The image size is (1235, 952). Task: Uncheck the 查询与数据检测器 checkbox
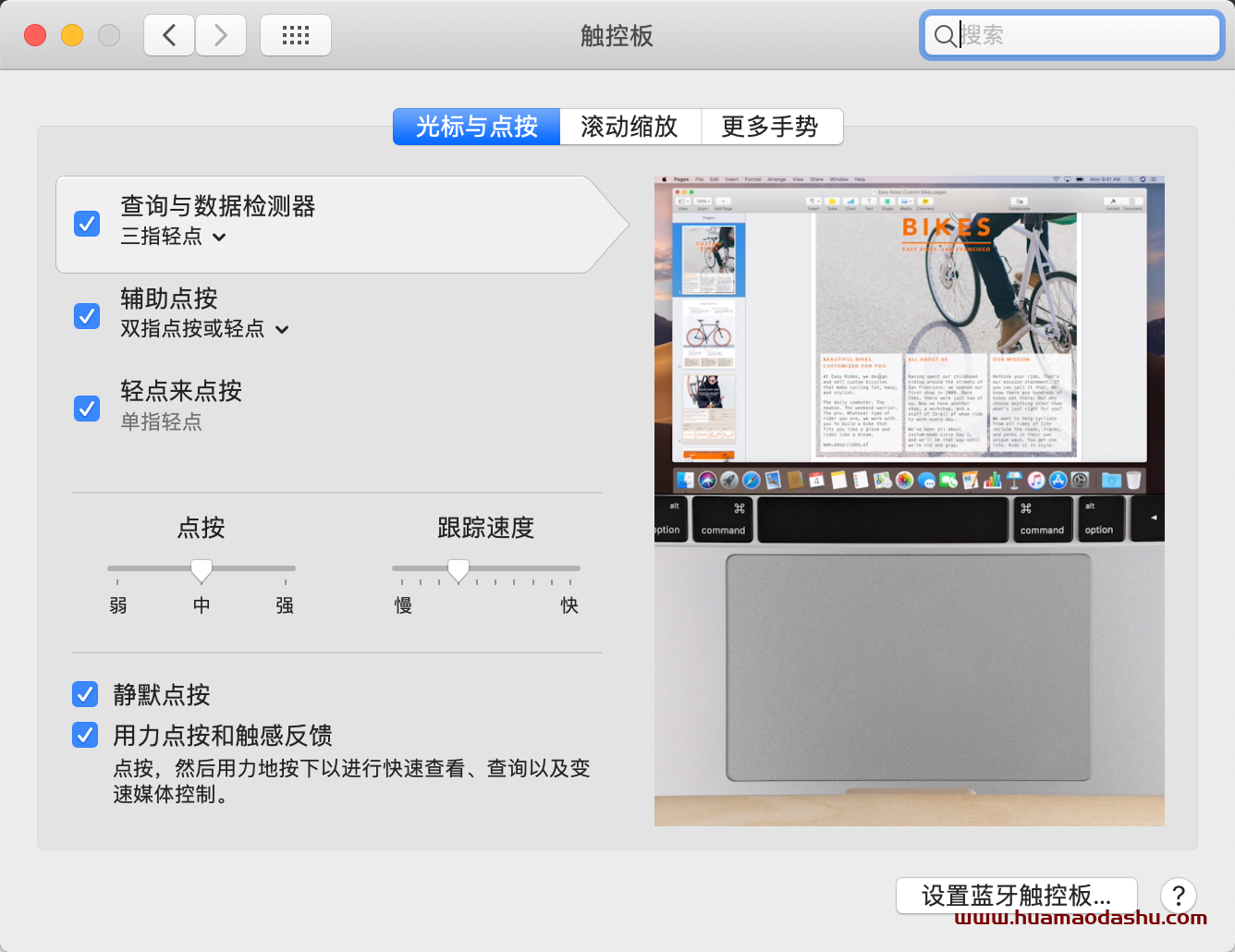point(87,223)
